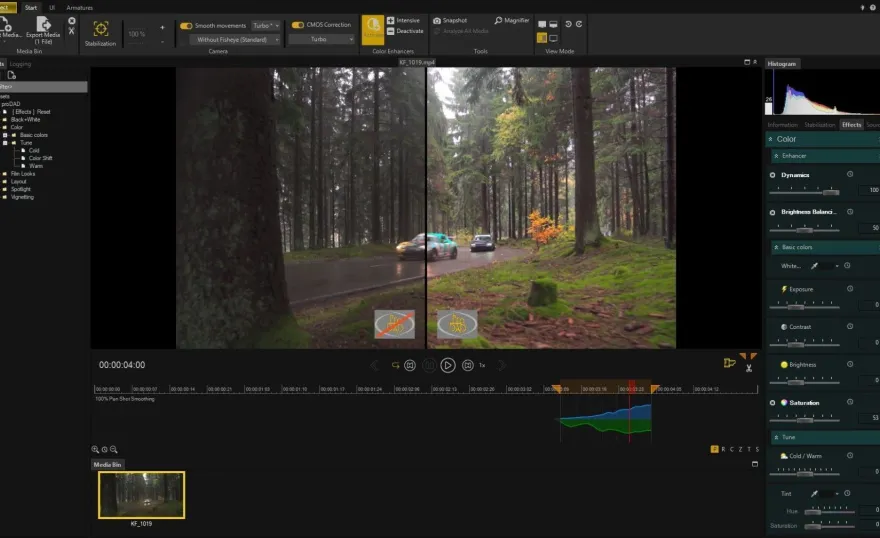Viewport: 880px width, 538px height.
Task: Switch to the UI ribbon tab
Action: [52, 8]
